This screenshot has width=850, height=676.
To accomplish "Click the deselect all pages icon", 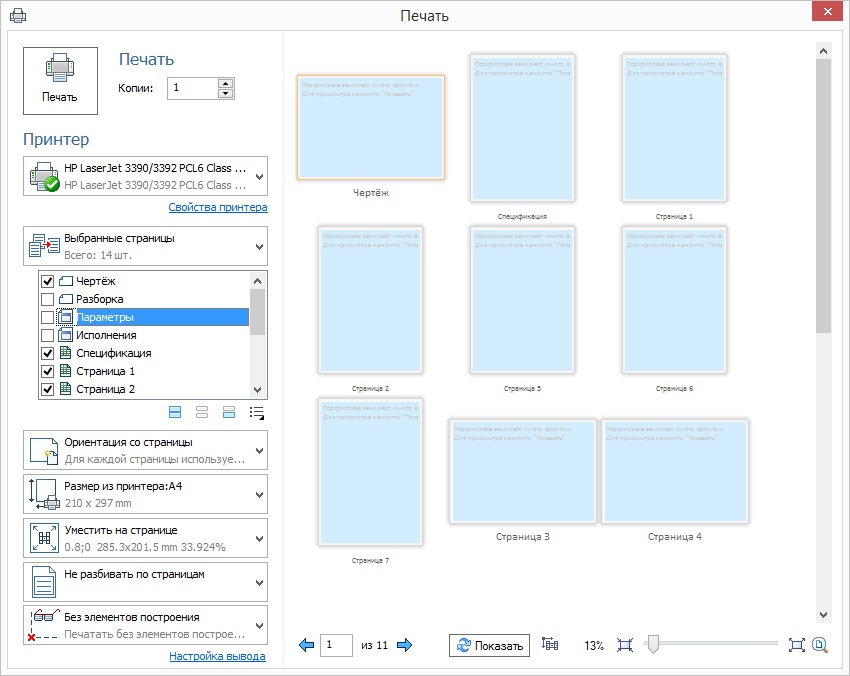I will coord(202,412).
